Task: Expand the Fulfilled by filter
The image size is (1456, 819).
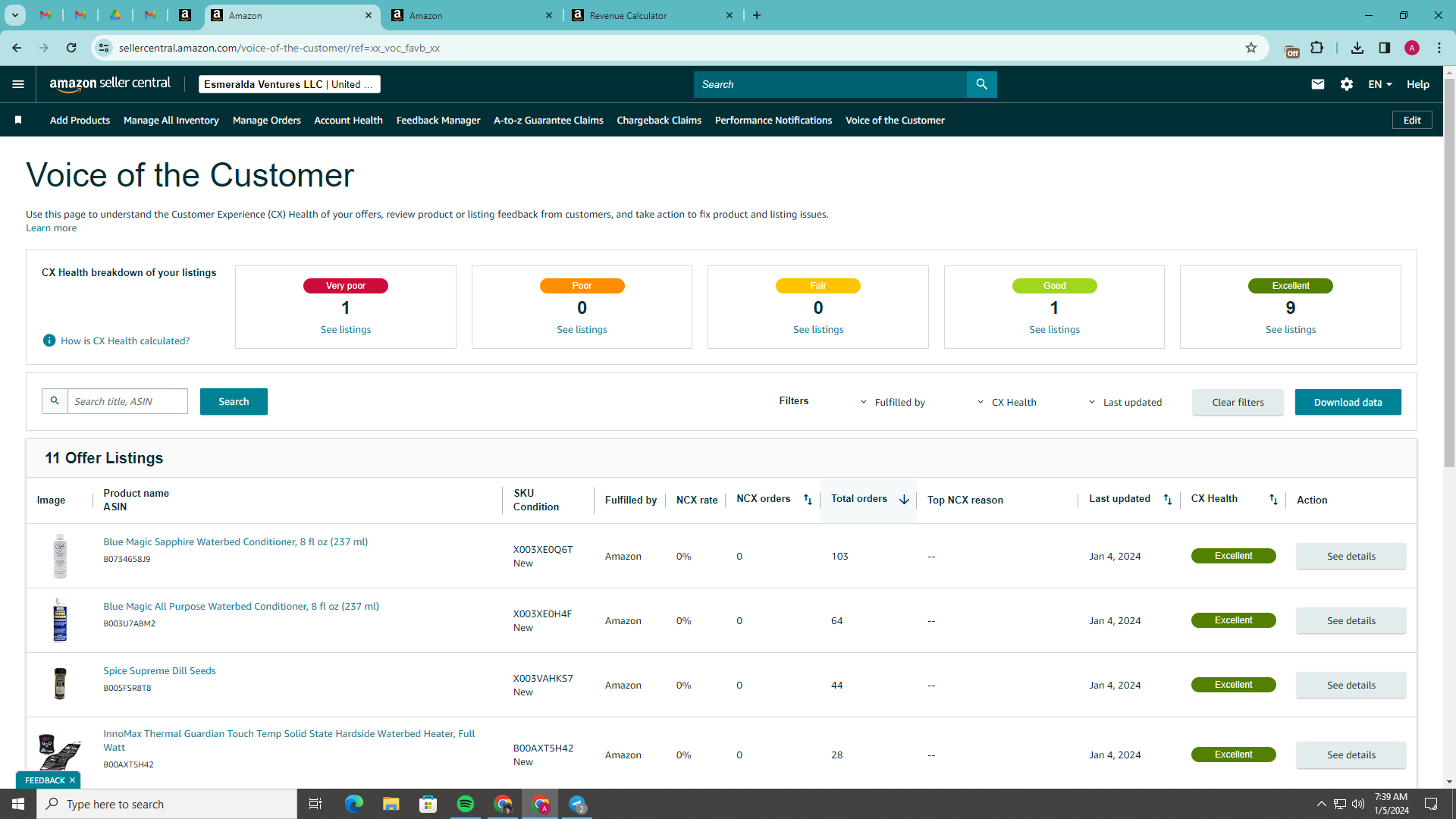Action: (893, 402)
